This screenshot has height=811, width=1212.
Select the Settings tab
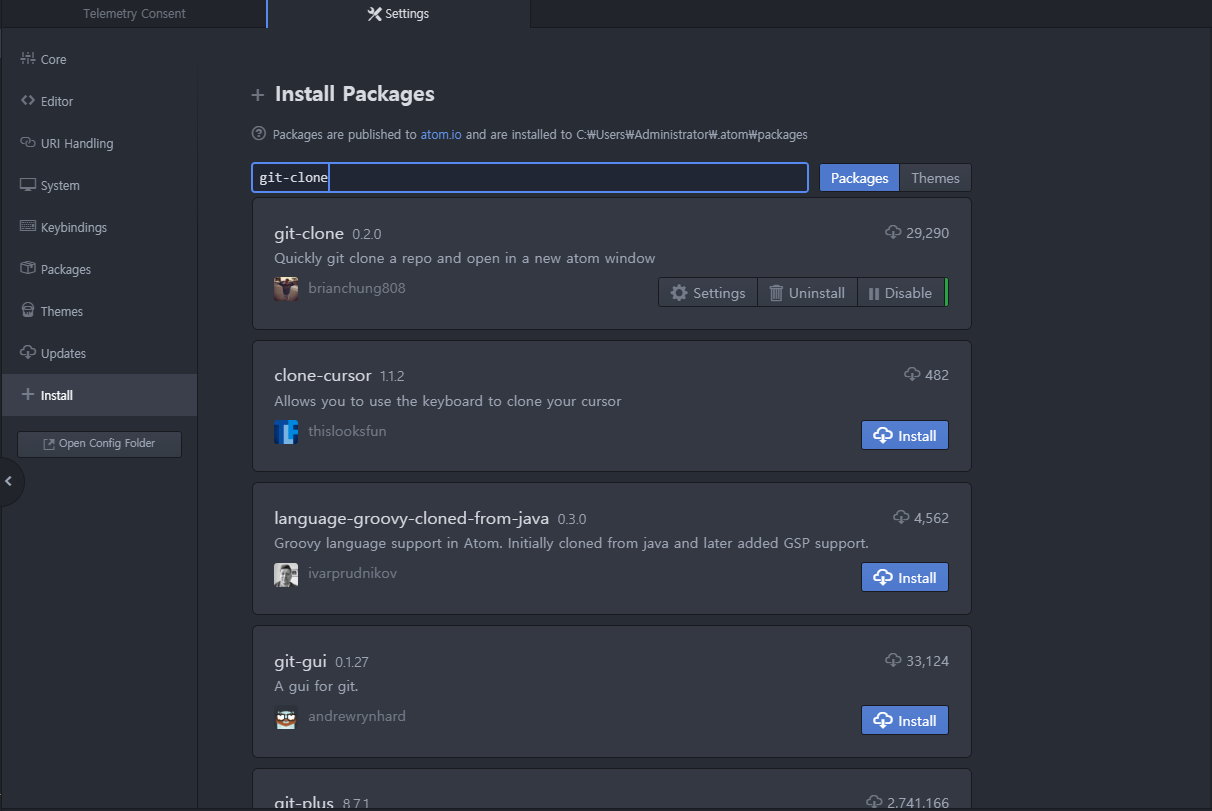pos(398,14)
